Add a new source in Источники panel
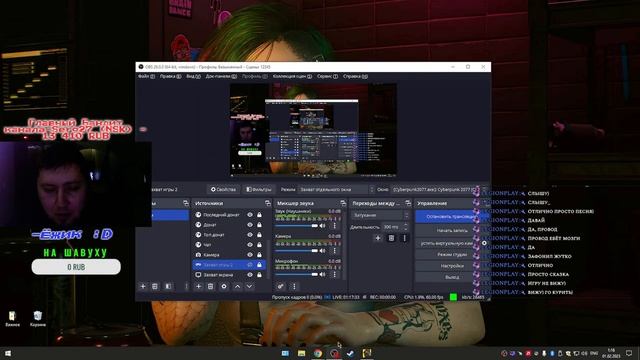This screenshot has height=360, width=640. (199, 287)
